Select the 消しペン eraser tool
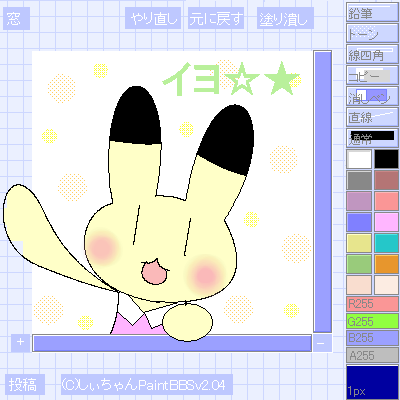The image size is (400, 400). pos(372,96)
